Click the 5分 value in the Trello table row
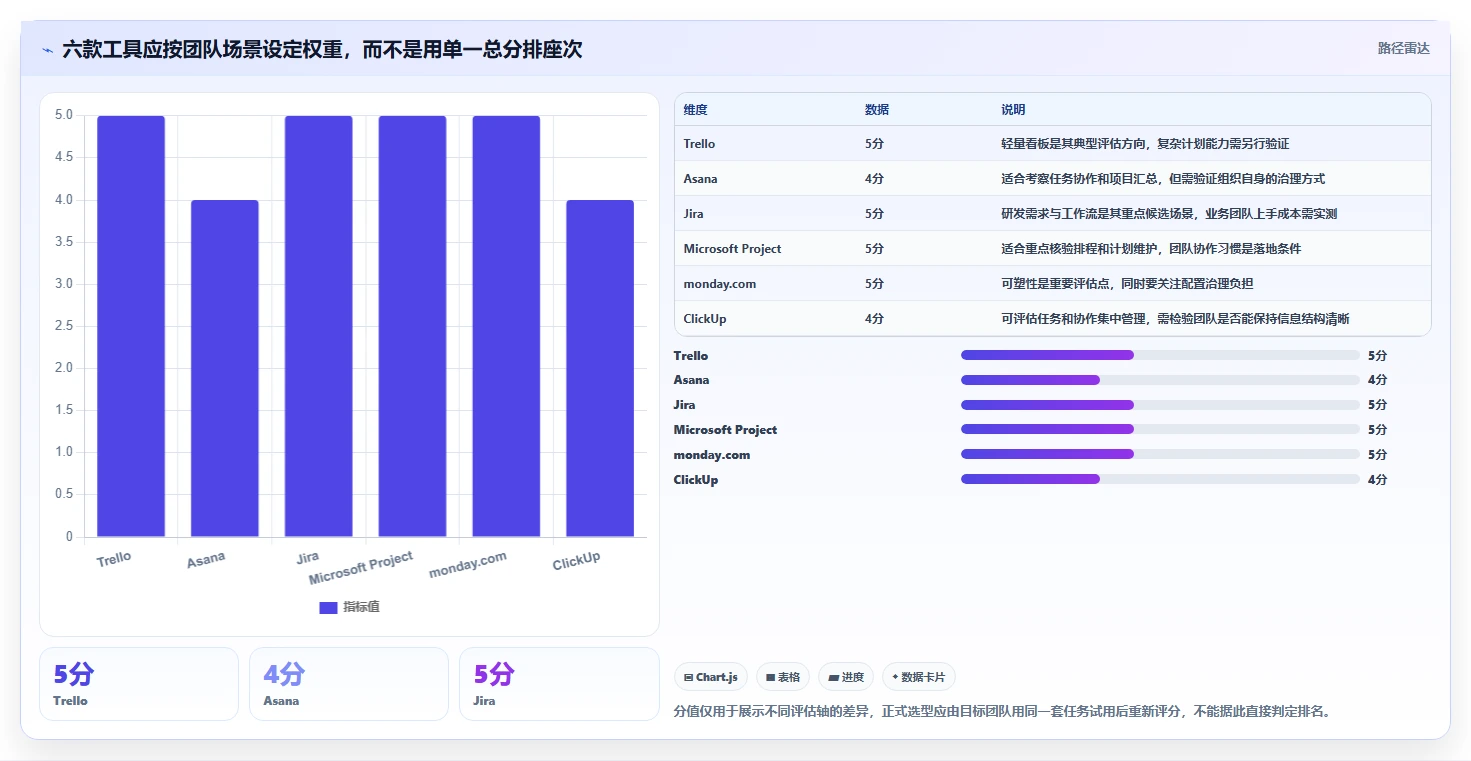 click(874, 144)
